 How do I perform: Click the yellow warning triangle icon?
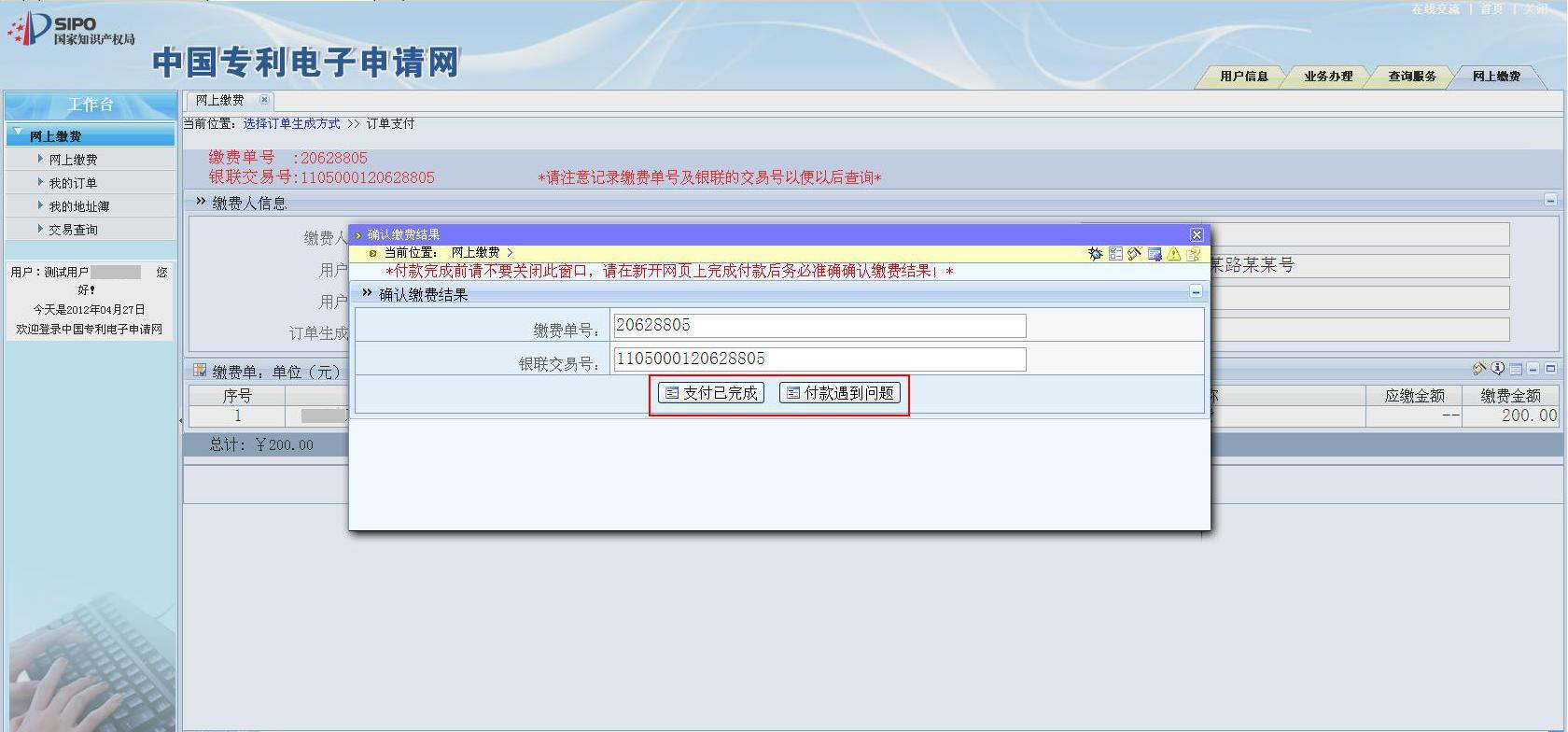coord(1174,253)
